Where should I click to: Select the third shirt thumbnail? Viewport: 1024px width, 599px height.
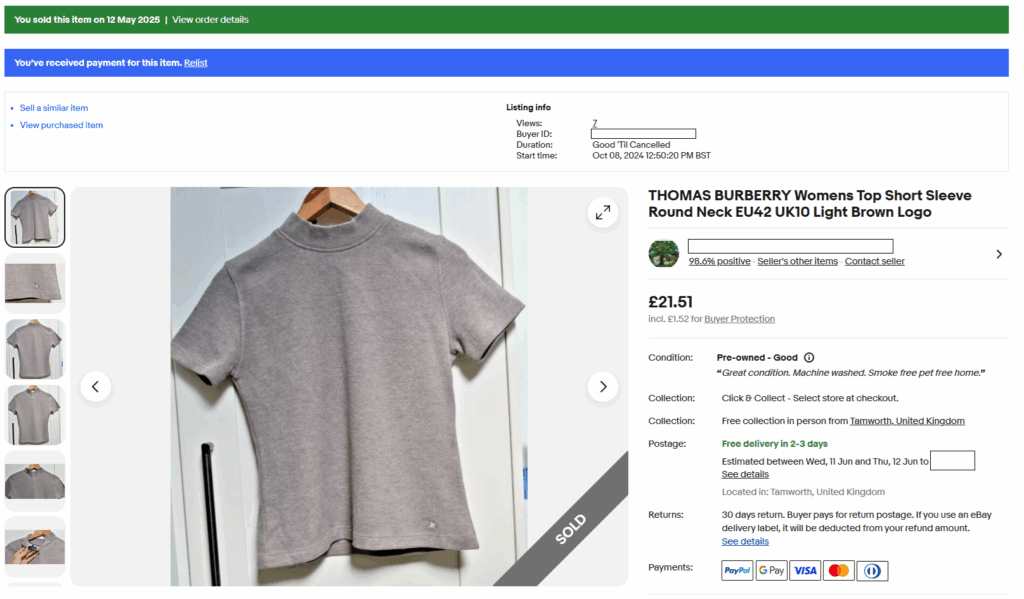(x=35, y=349)
